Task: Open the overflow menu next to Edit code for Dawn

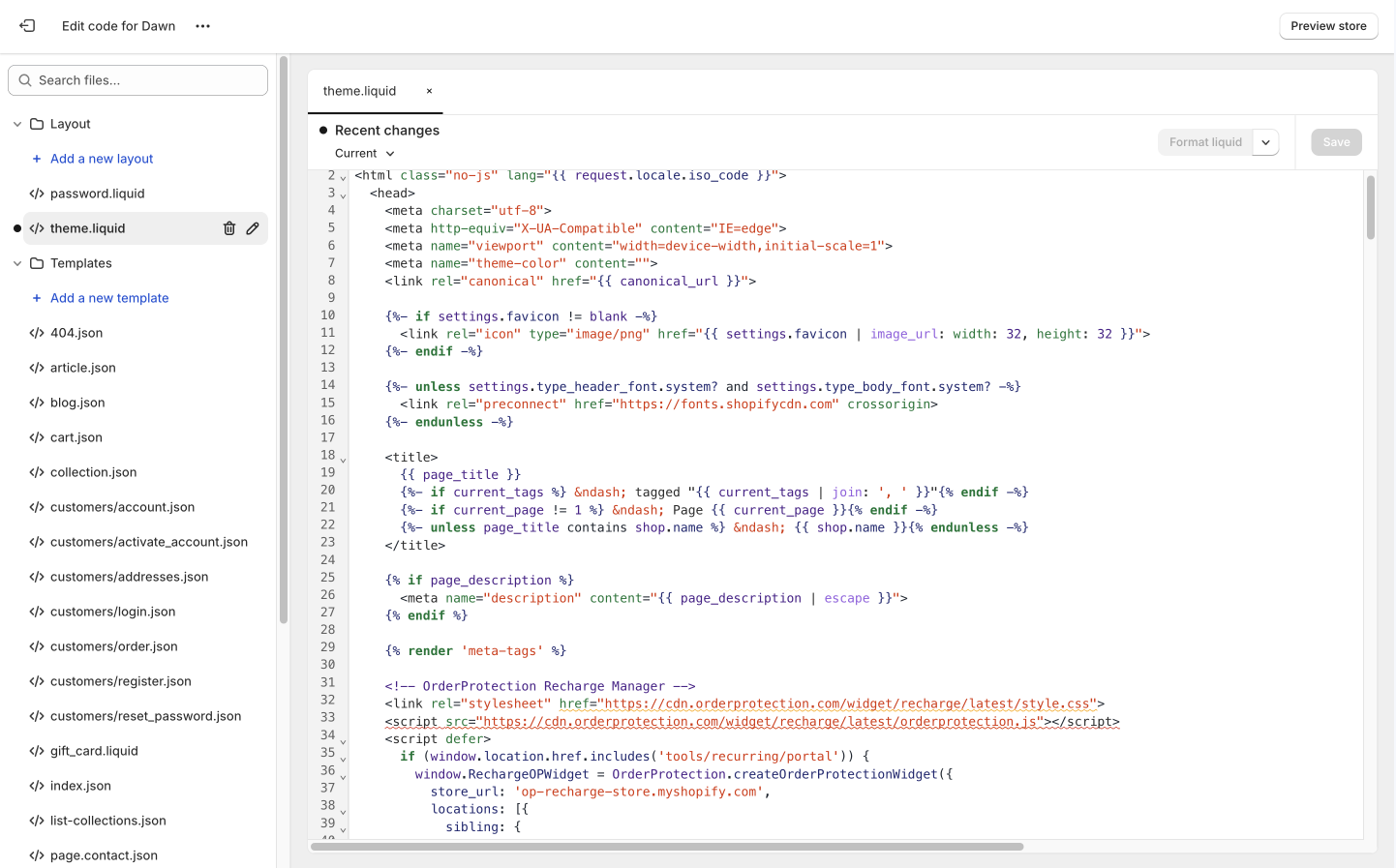Action: (x=202, y=26)
